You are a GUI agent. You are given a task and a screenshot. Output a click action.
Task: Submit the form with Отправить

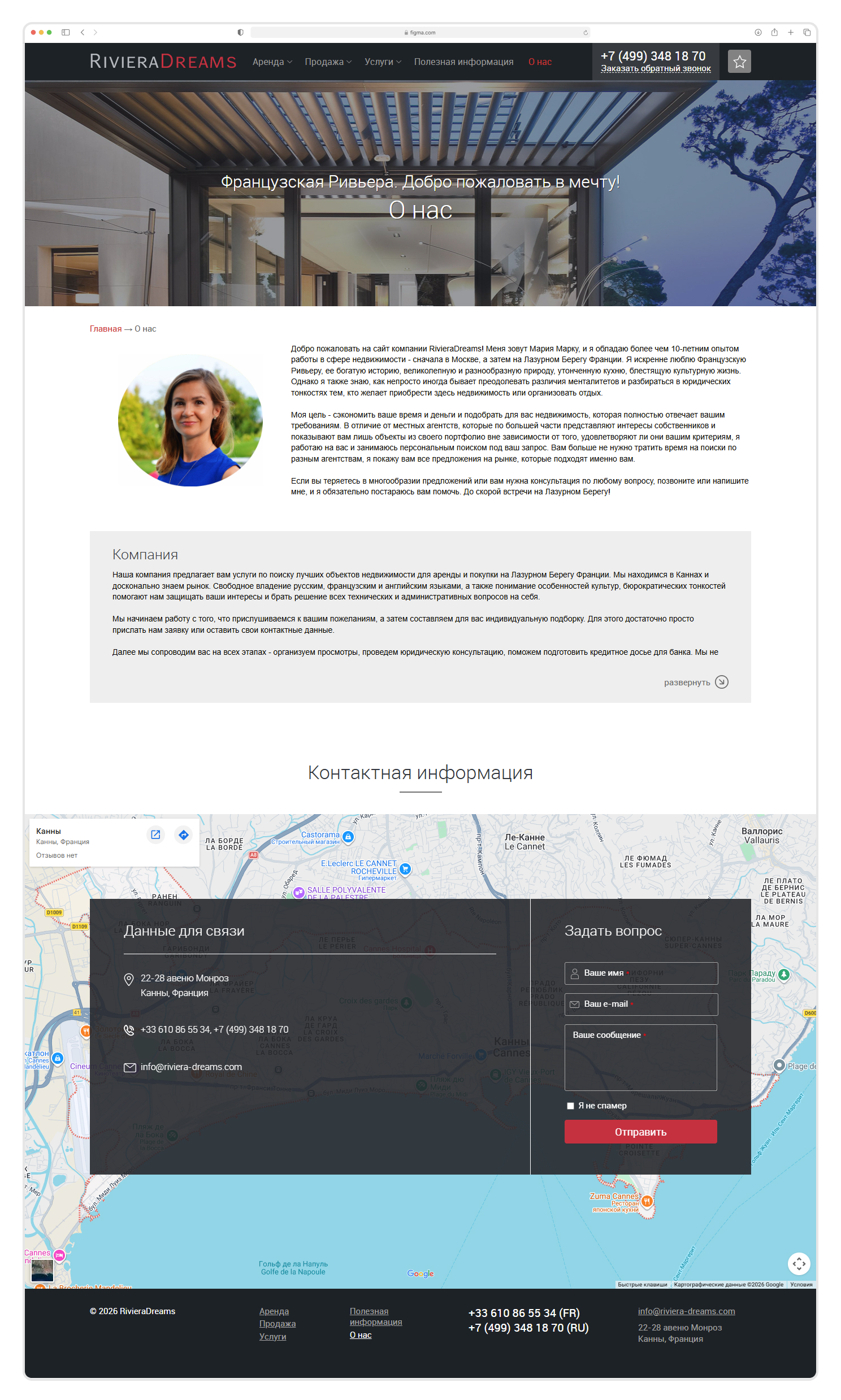[x=640, y=1132]
